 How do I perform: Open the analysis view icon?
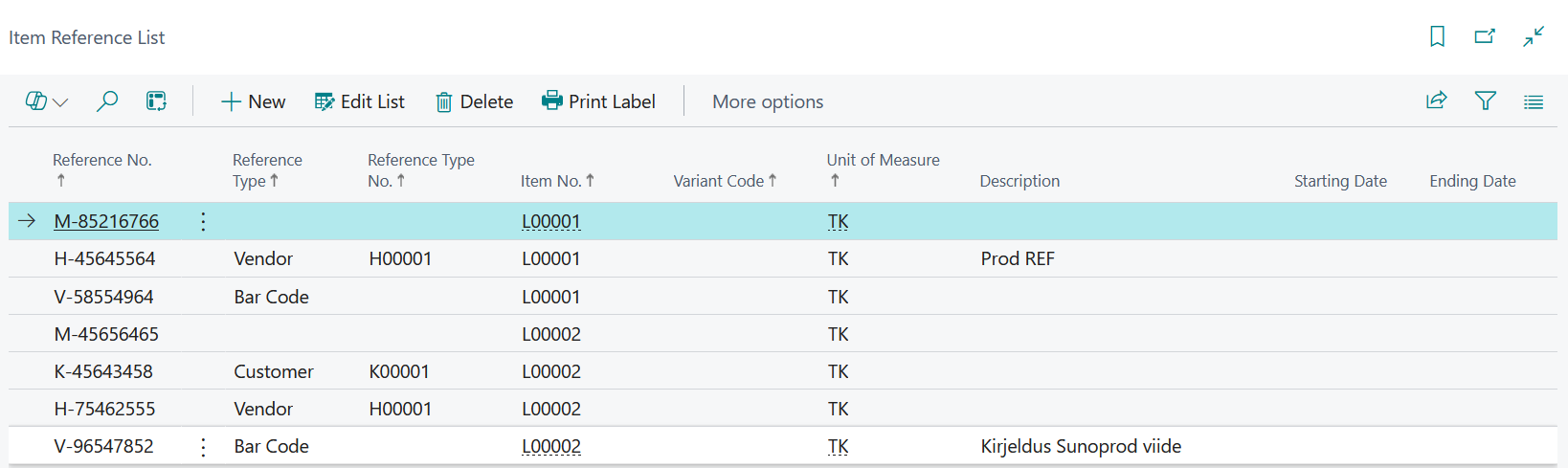coord(156,100)
